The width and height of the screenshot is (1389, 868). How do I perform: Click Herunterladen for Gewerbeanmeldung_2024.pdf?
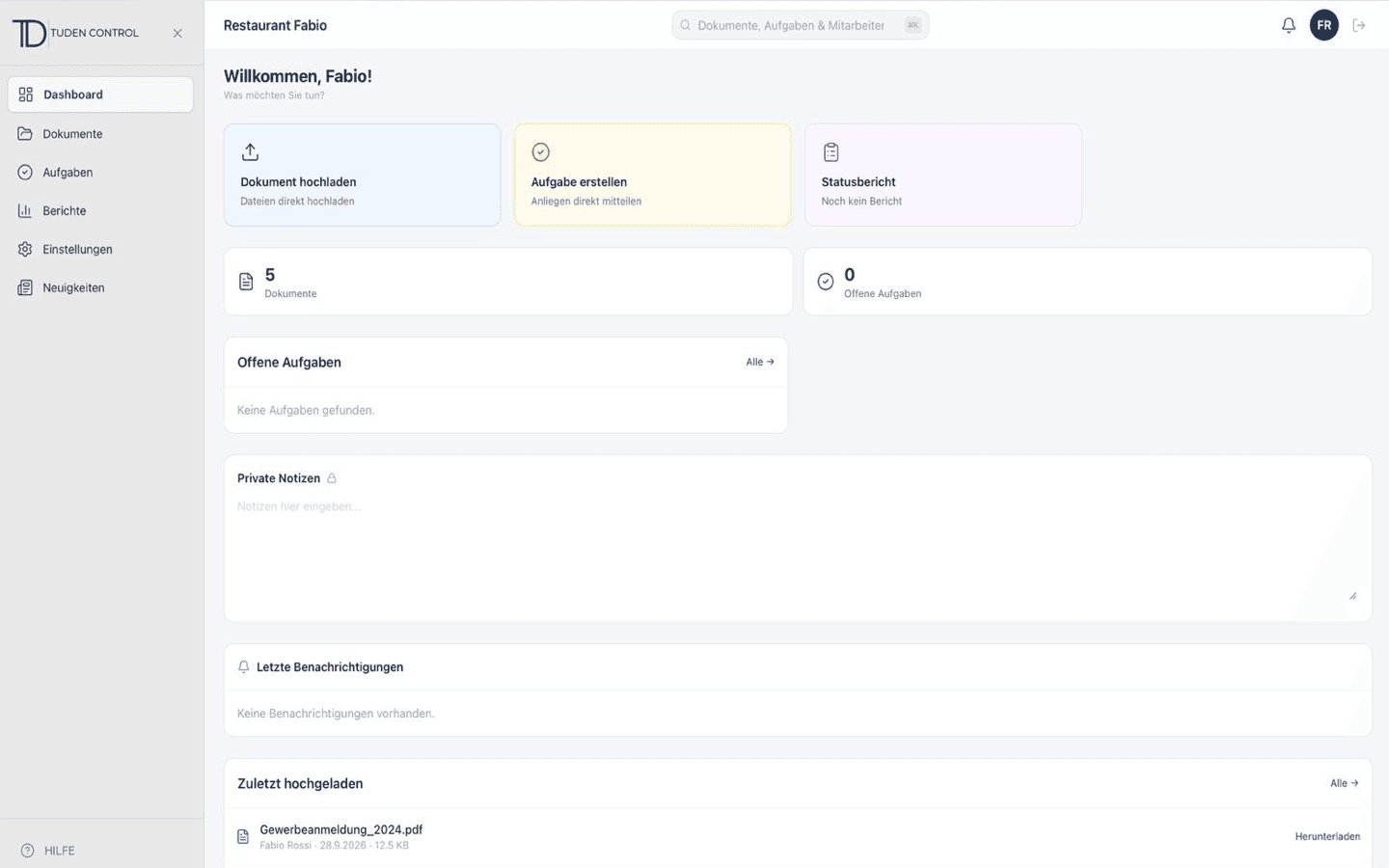[1327, 837]
